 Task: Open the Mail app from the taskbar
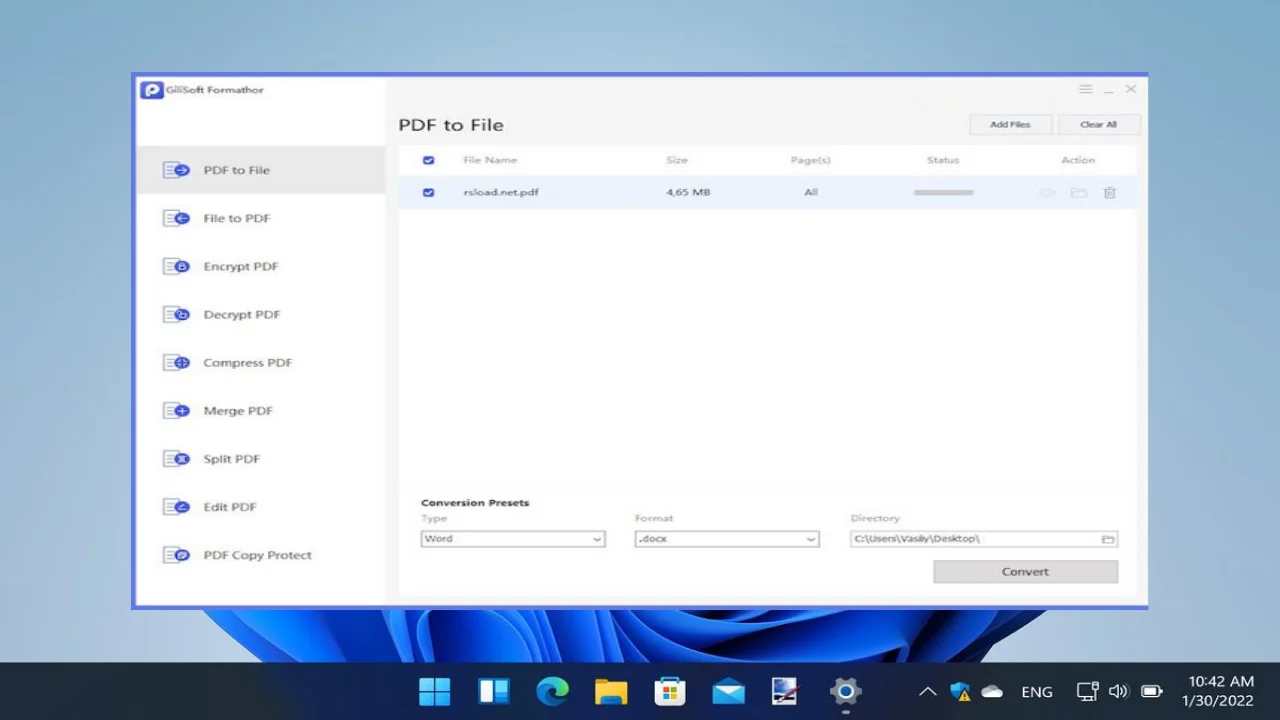tap(728, 691)
